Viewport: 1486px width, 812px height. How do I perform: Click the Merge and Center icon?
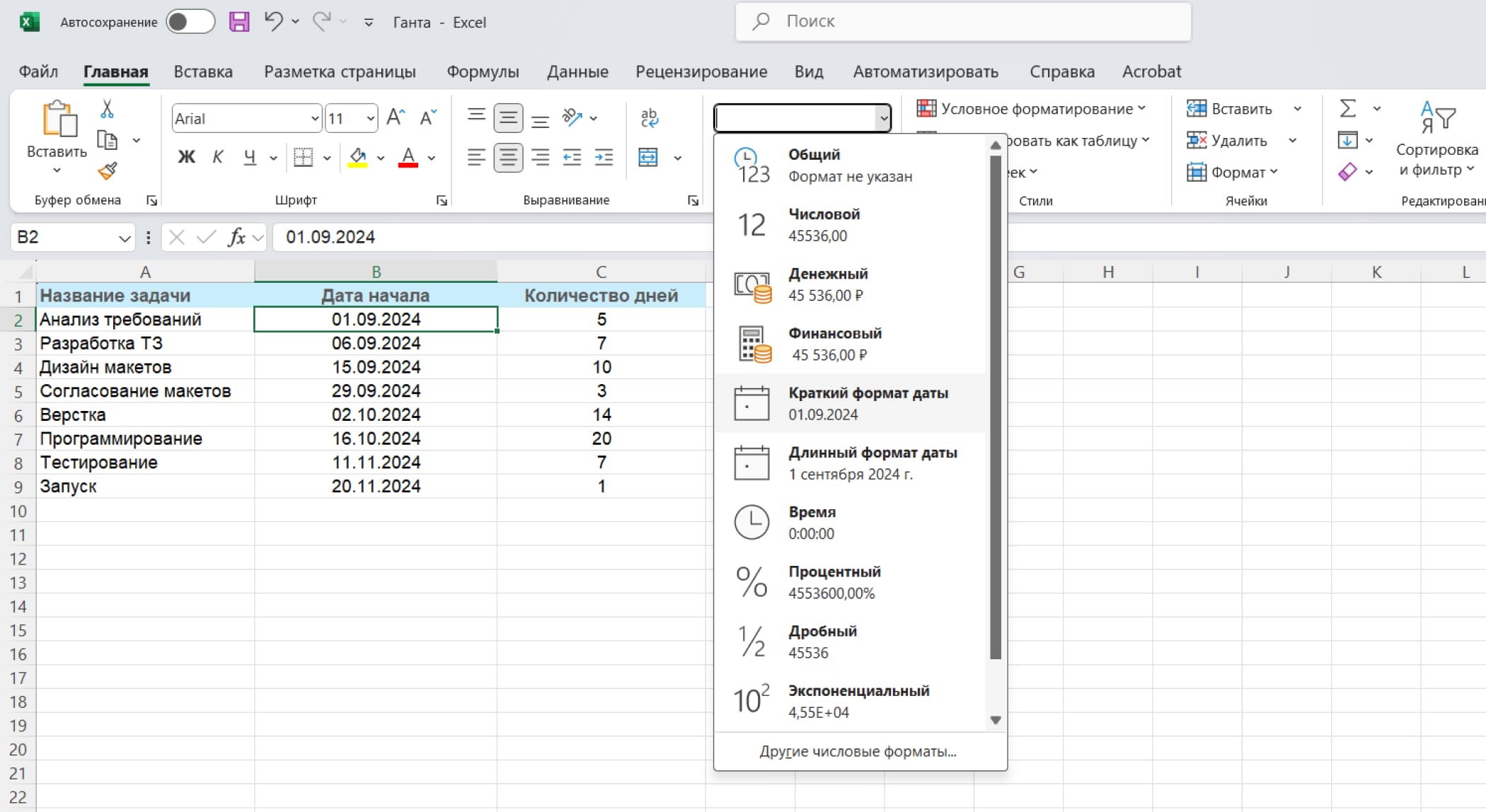pos(648,157)
